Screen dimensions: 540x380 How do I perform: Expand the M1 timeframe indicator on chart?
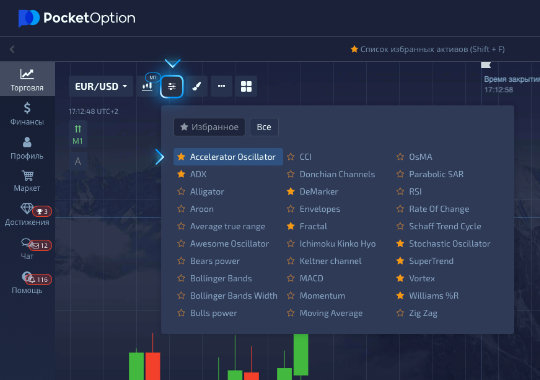78,135
